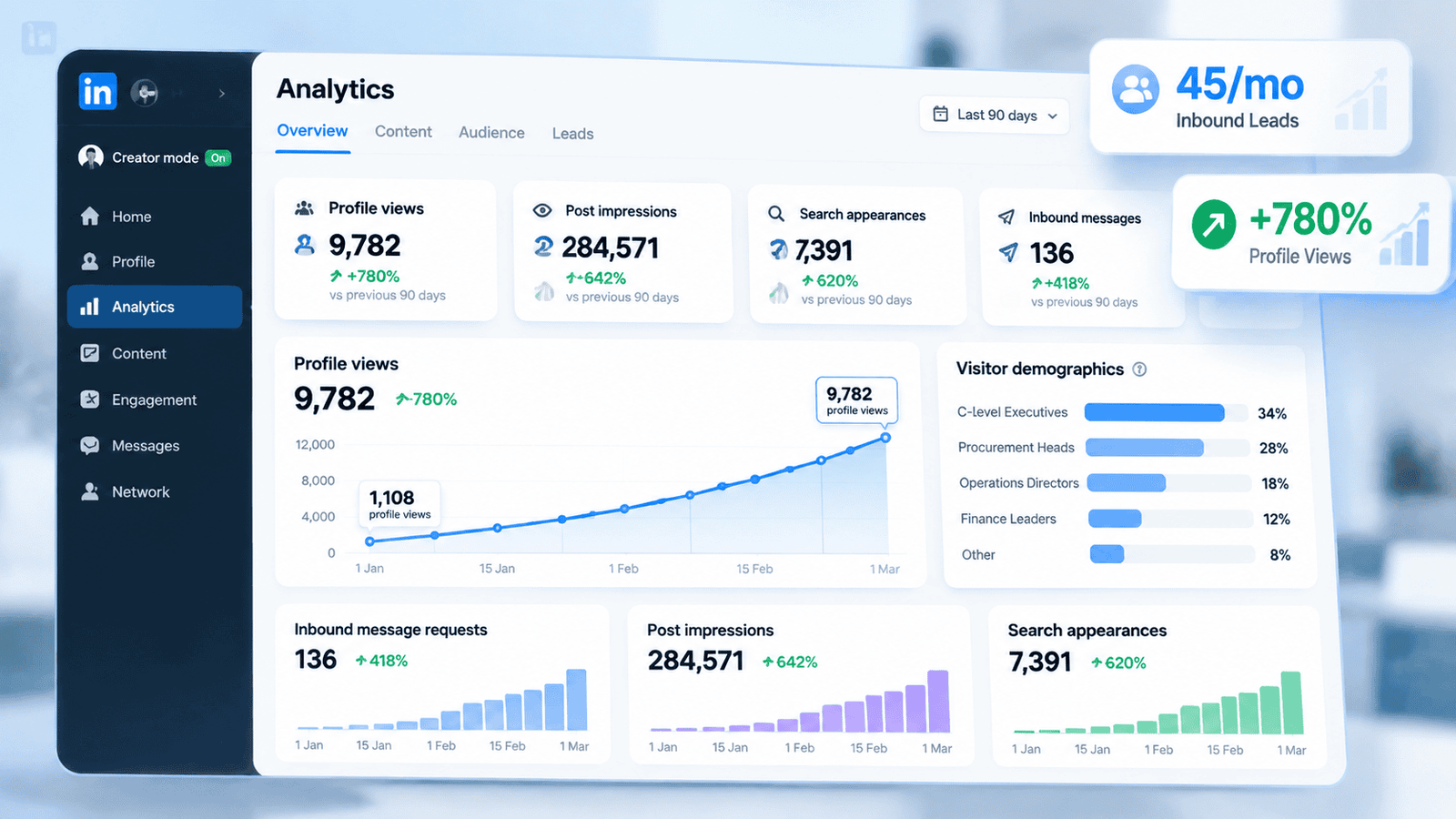Click the calendar icon in date selector
This screenshot has width=1456, height=819.
940,114
